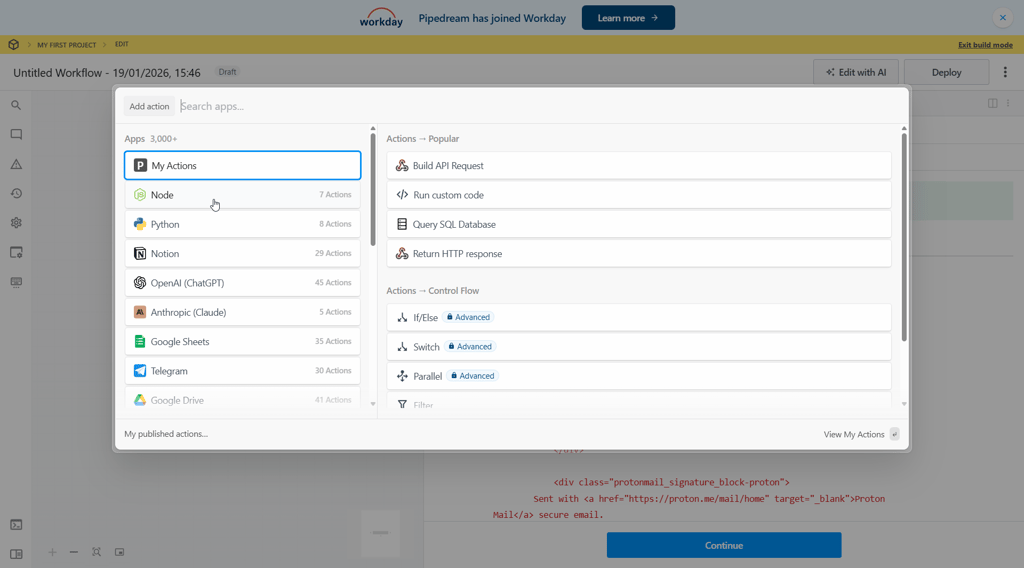1024x568 pixels.
Task: Choose Anthropic (Claude) from apps list
Action: (242, 312)
